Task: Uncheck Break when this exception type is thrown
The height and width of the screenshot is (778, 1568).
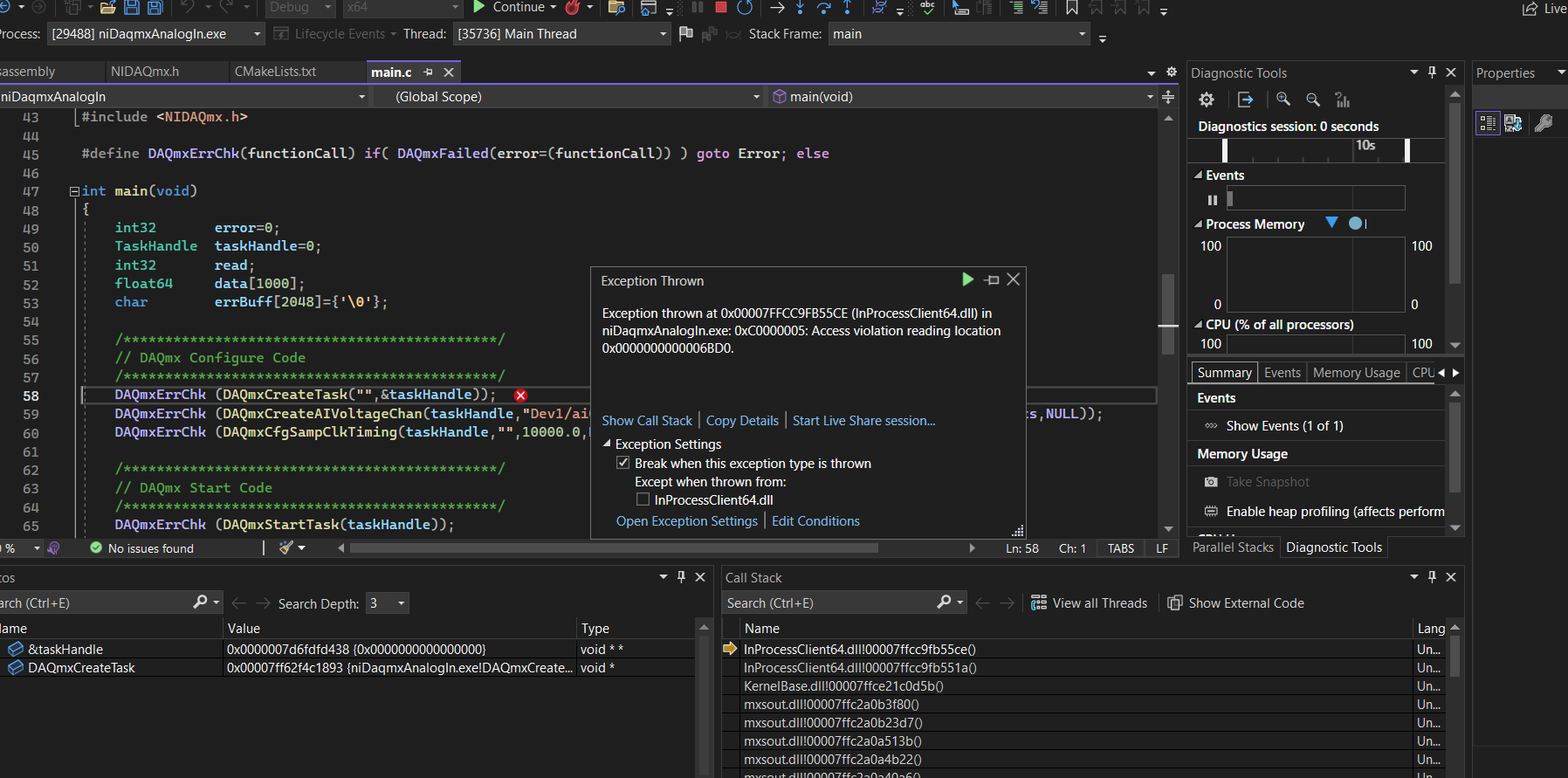Action: point(622,464)
